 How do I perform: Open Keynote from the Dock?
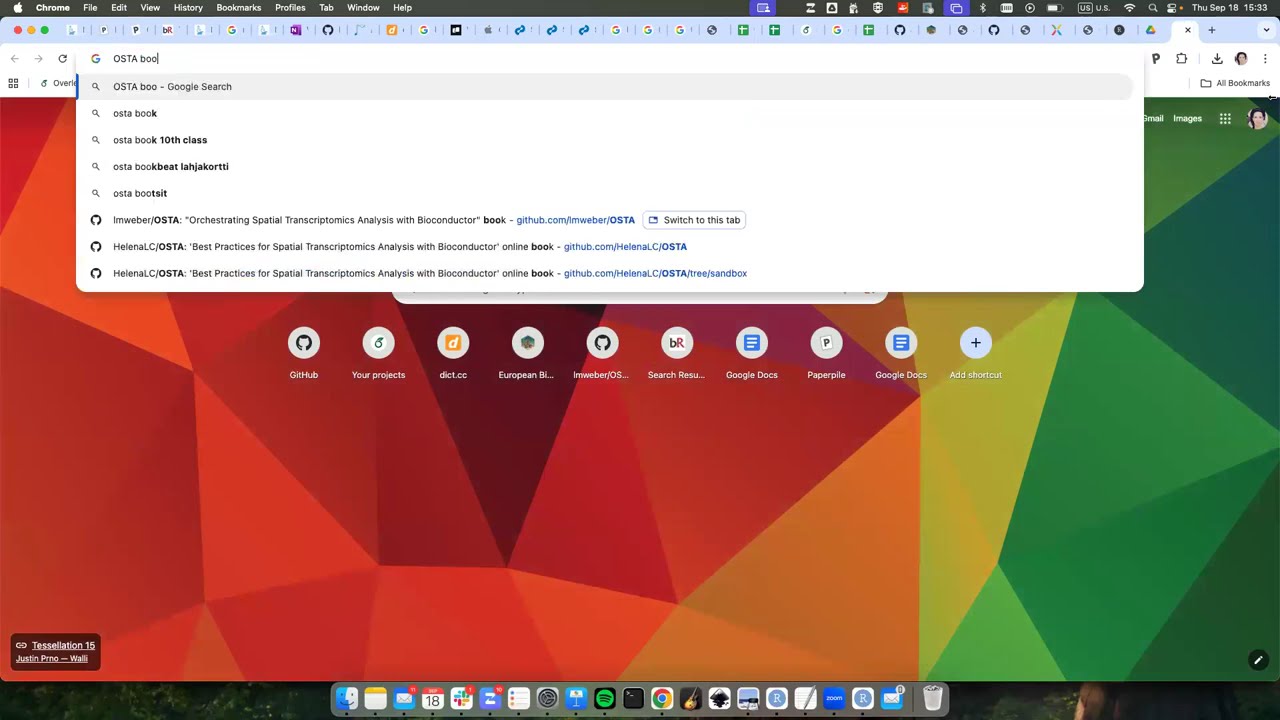pyautogui.click(x=576, y=699)
